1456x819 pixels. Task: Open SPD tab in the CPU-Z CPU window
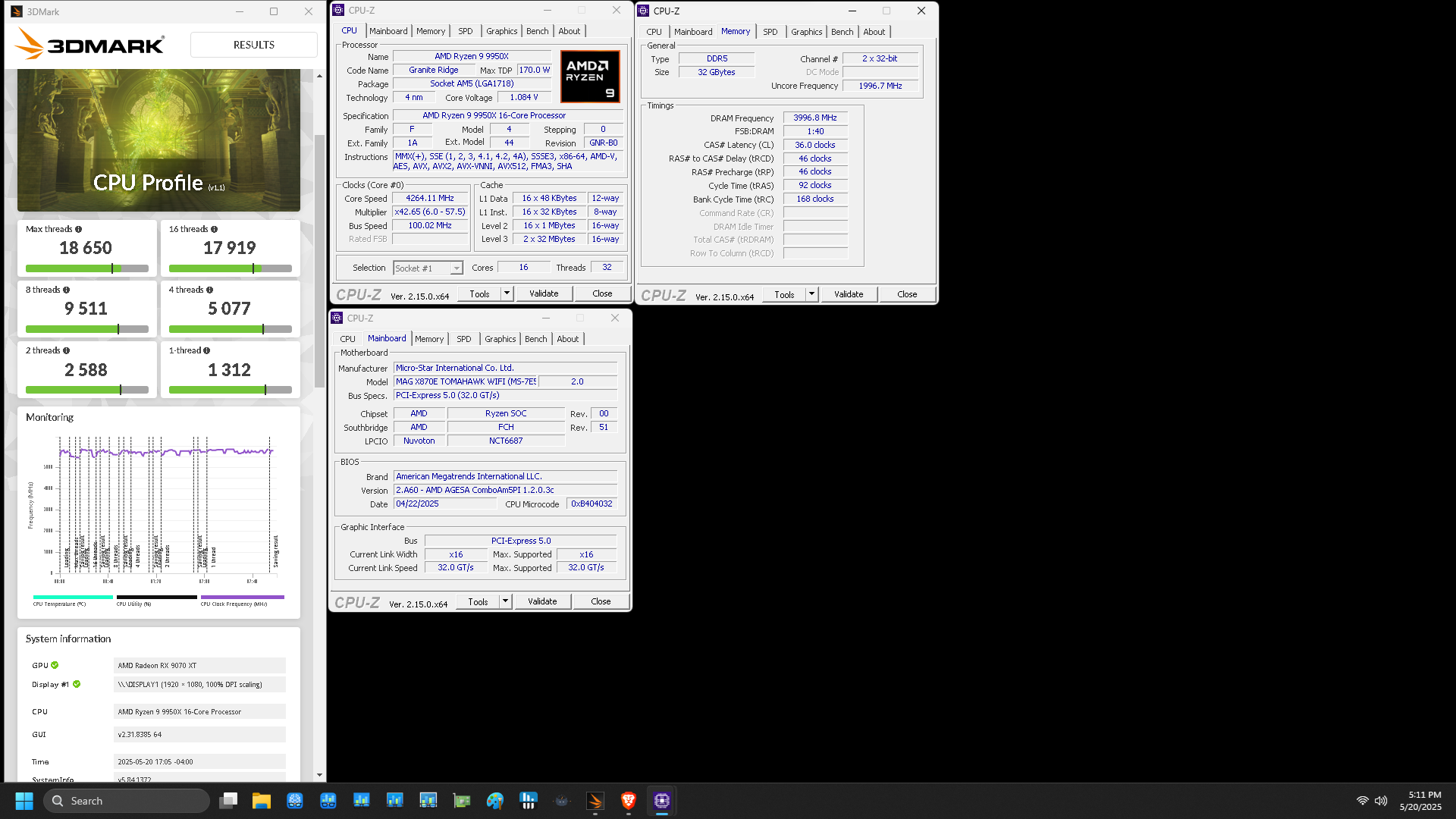coord(466,31)
